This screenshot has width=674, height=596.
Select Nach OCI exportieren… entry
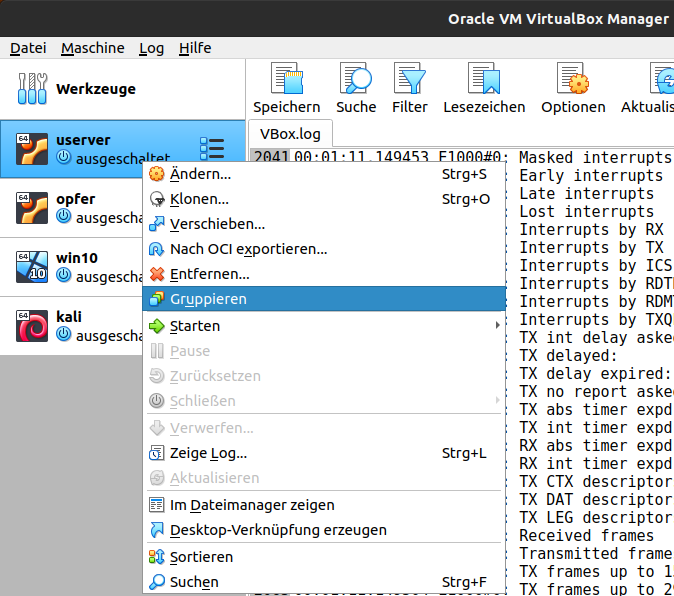click(324, 249)
